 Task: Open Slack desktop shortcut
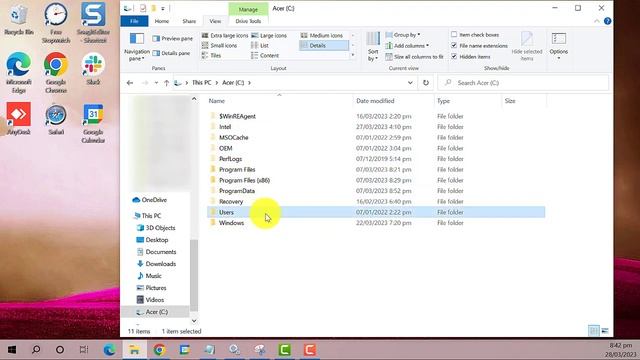coord(93,69)
